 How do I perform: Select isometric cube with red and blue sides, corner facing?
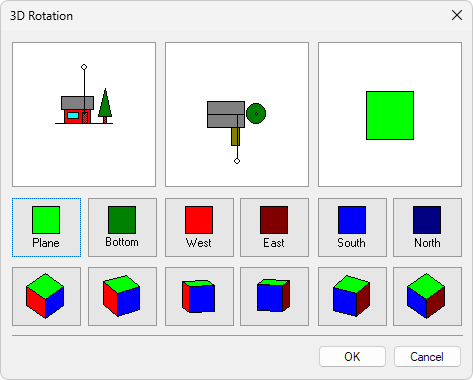(x=46, y=296)
